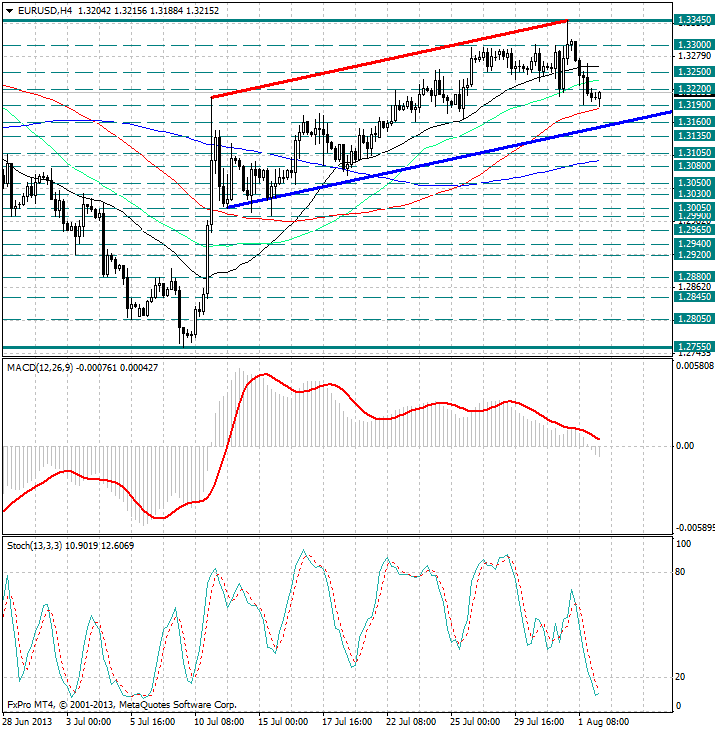The height and width of the screenshot is (730, 715).
Task: Select the 1.30050 price level label
Action: 694,208
